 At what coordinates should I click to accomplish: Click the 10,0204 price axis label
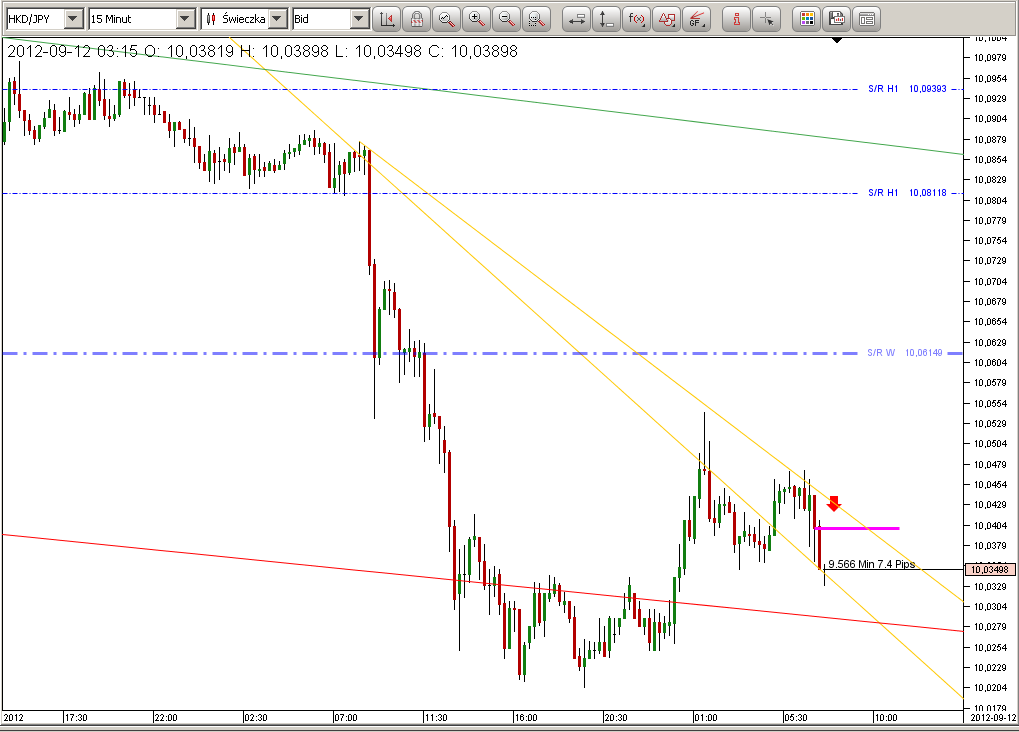(990, 688)
